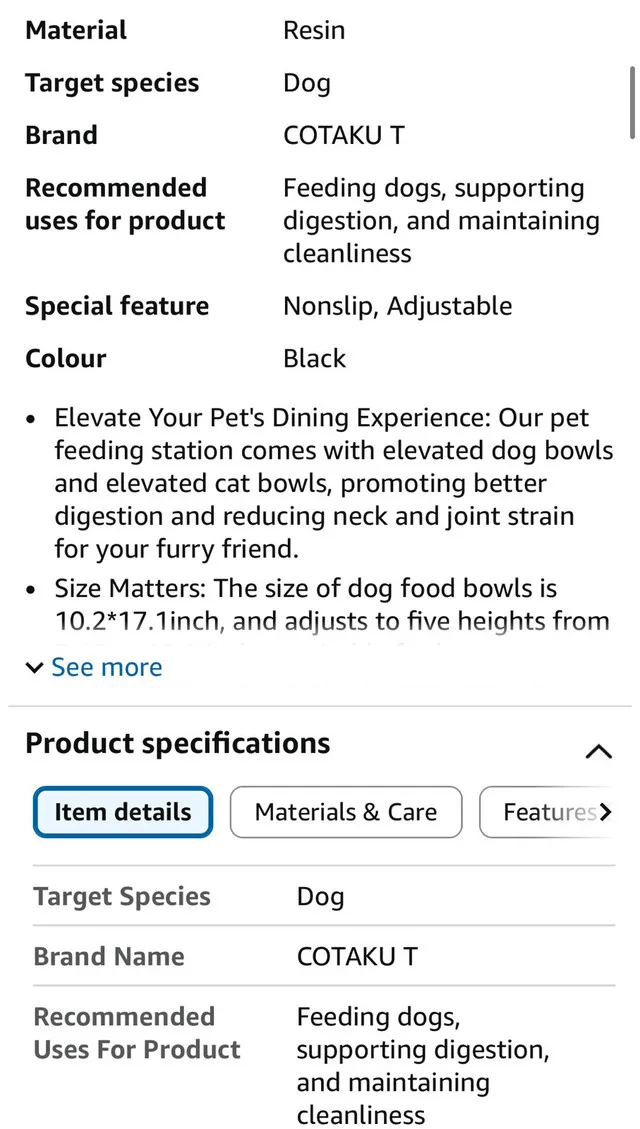Select the Dog target species value
Image resolution: width=640 pixels, height=1129 pixels.
[306, 82]
